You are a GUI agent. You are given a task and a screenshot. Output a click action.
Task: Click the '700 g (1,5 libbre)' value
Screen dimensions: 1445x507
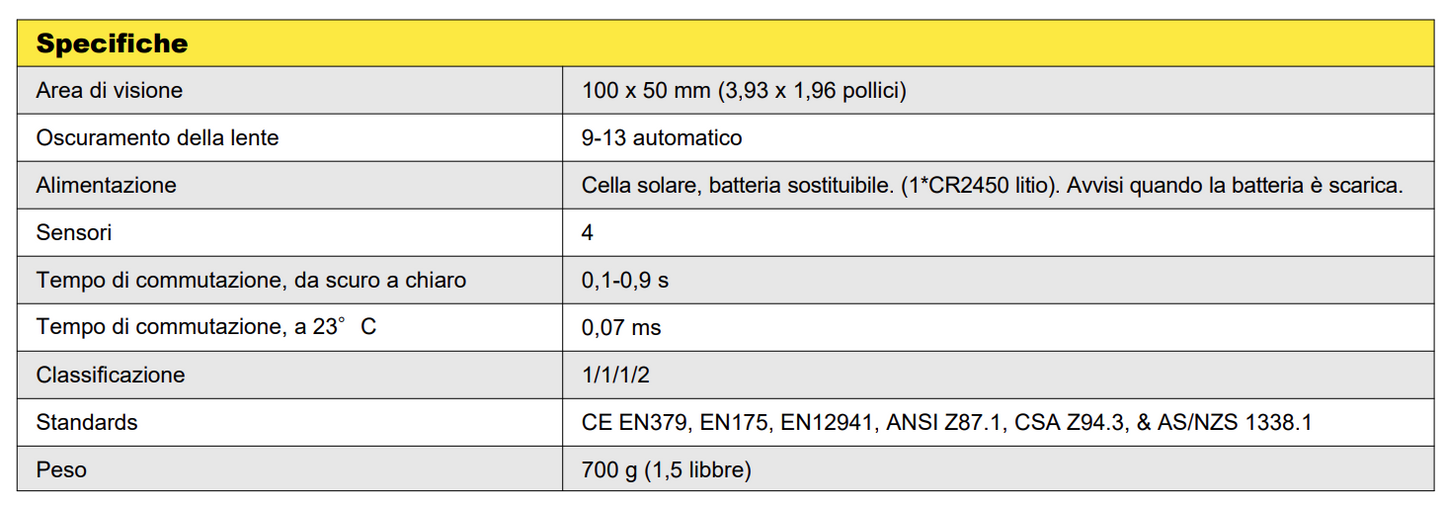click(666, 469)
